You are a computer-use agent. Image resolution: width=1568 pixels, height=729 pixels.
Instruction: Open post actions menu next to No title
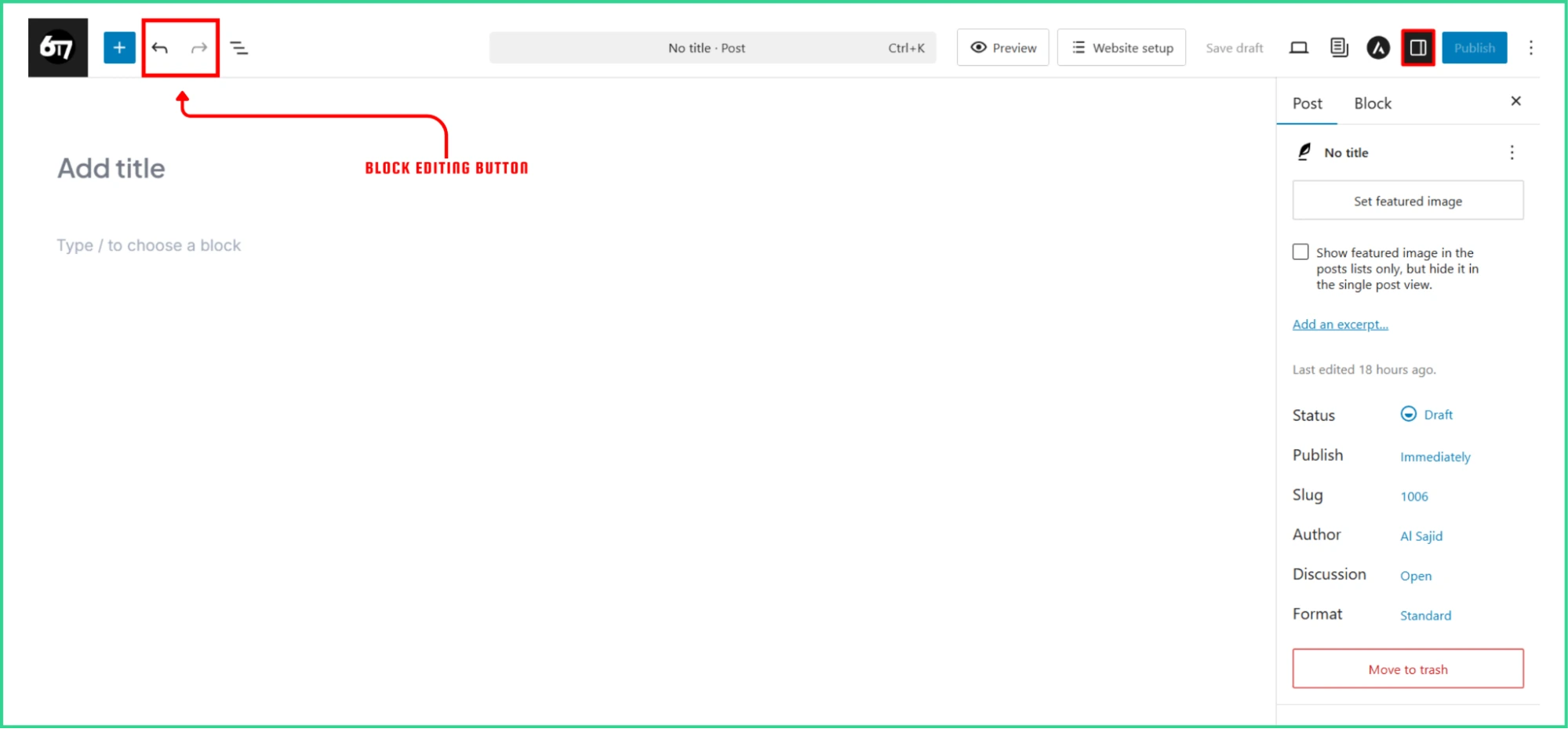click(1512, 152)
